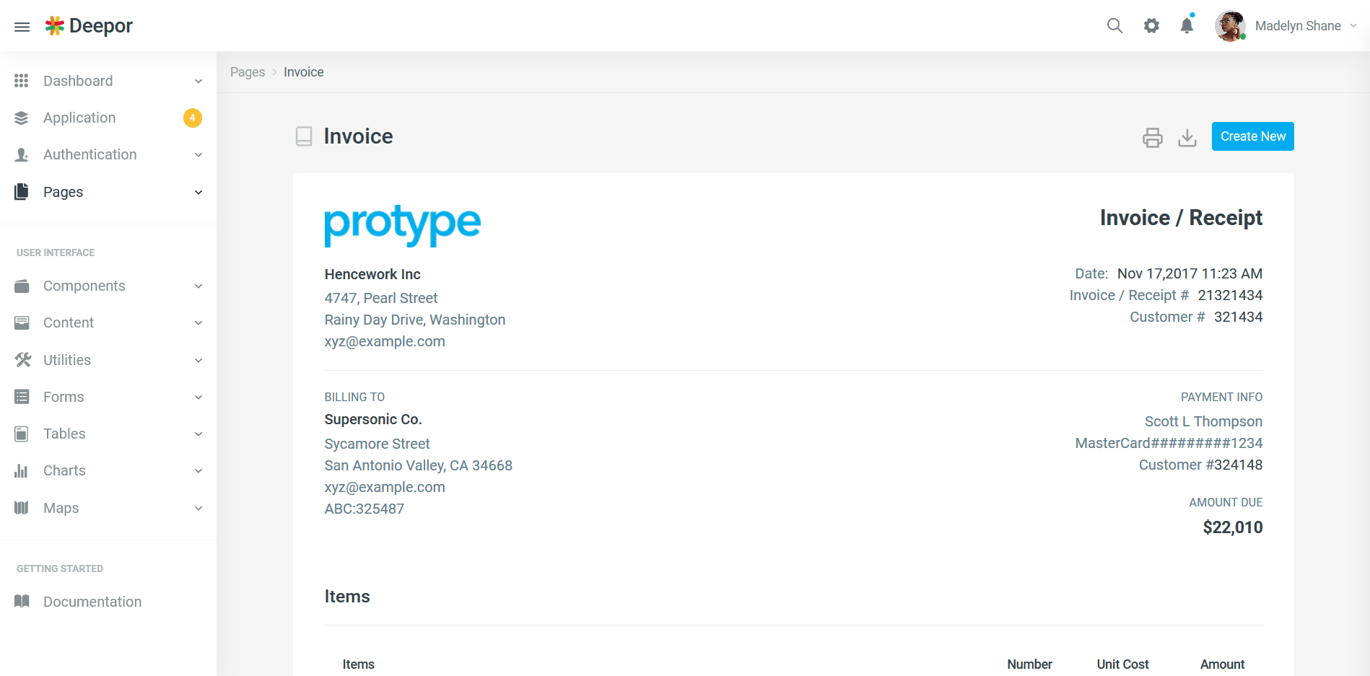Click the Invoice breadcrumb

[x=303, y=72]
